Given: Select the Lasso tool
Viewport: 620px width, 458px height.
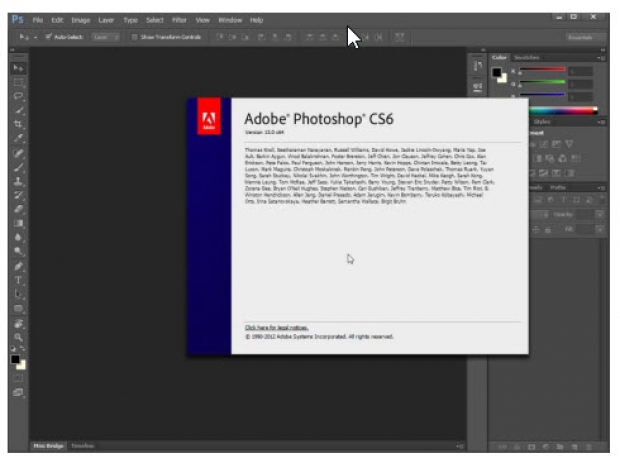Looking at the screenshot, I should (x=18, y=96).
